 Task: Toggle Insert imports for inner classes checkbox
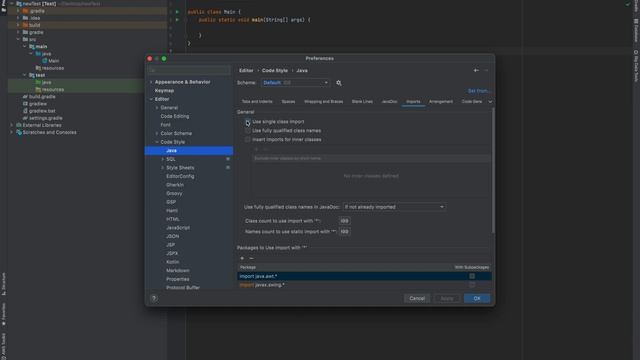248,140
